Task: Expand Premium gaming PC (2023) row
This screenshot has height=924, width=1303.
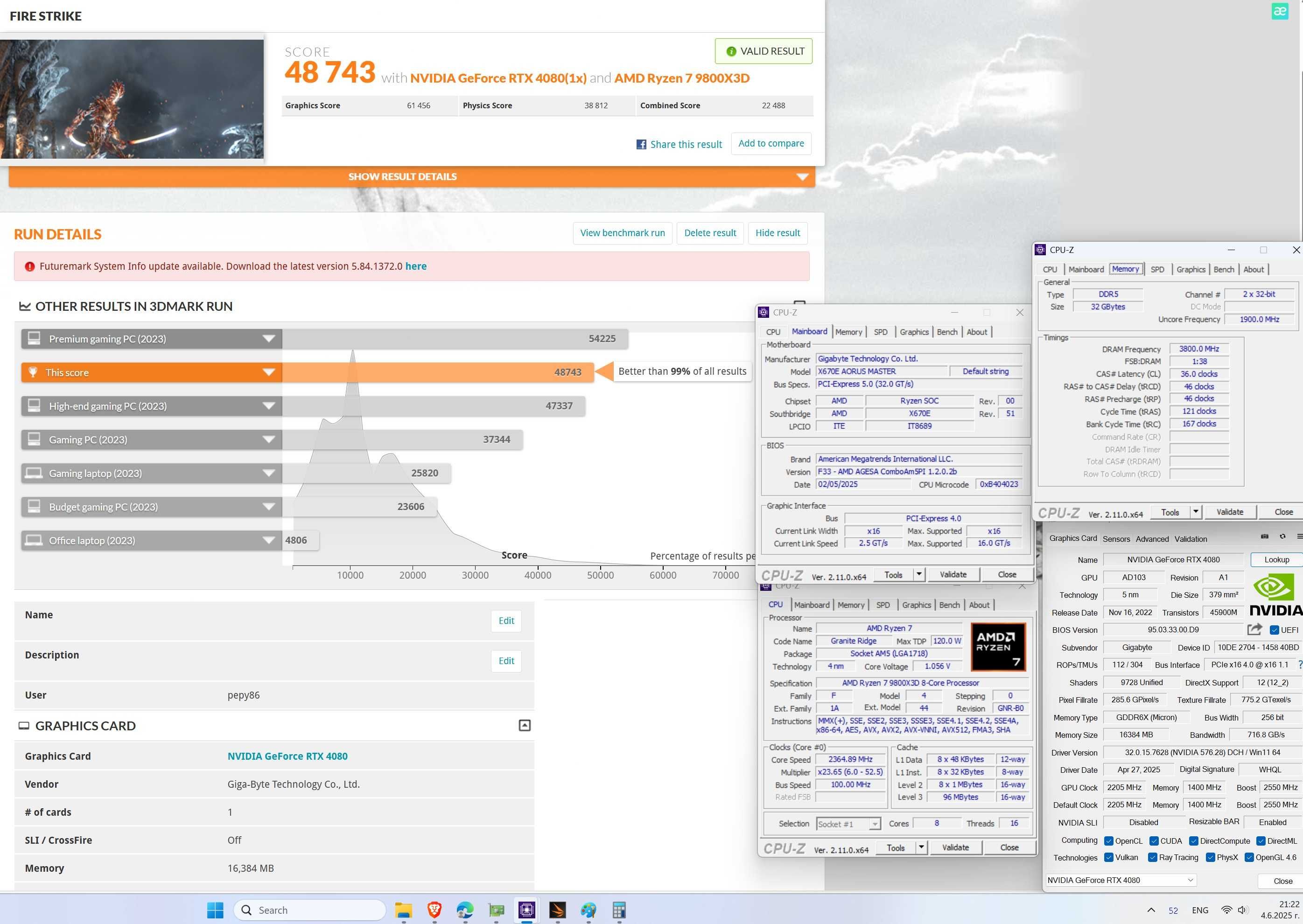Action: click(268, 338)
